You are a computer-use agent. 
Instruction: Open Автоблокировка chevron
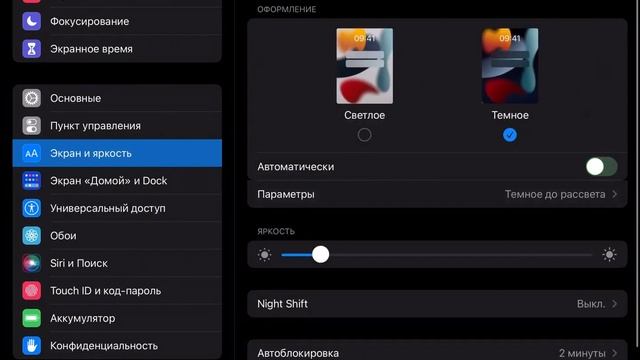615,353
